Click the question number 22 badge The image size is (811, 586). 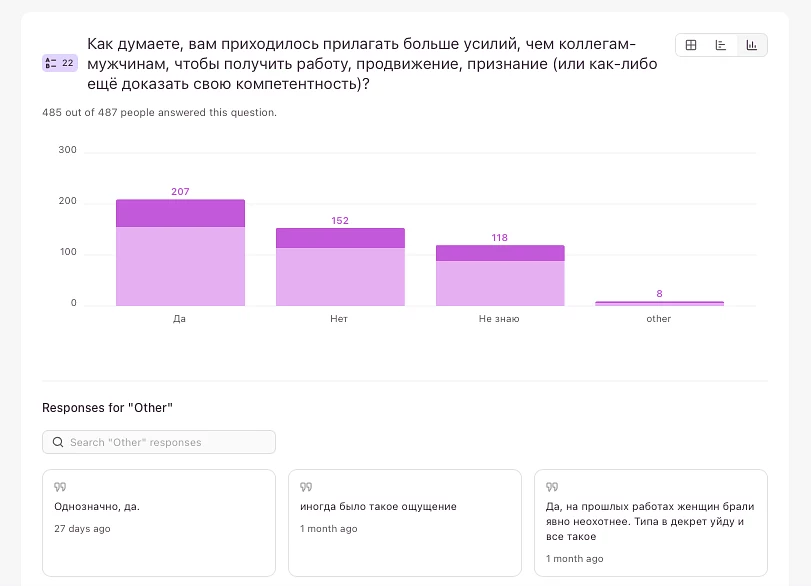59,63
